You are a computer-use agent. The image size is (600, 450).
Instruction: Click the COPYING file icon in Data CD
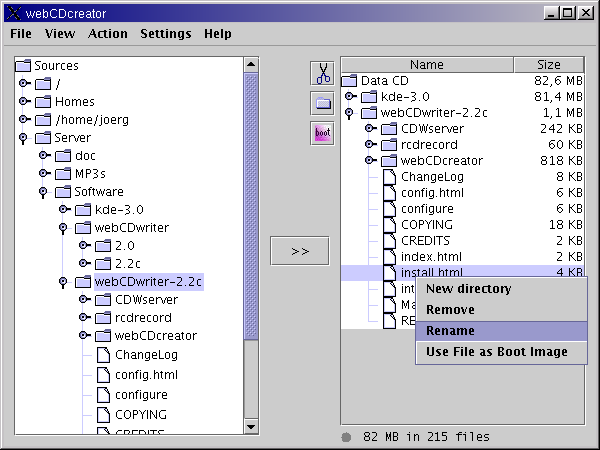point(390,225)
